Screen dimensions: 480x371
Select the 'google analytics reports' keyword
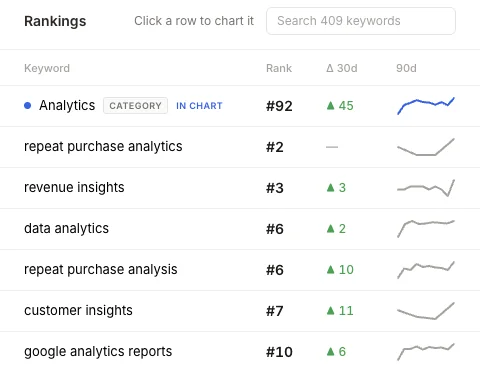pos(98,352)
